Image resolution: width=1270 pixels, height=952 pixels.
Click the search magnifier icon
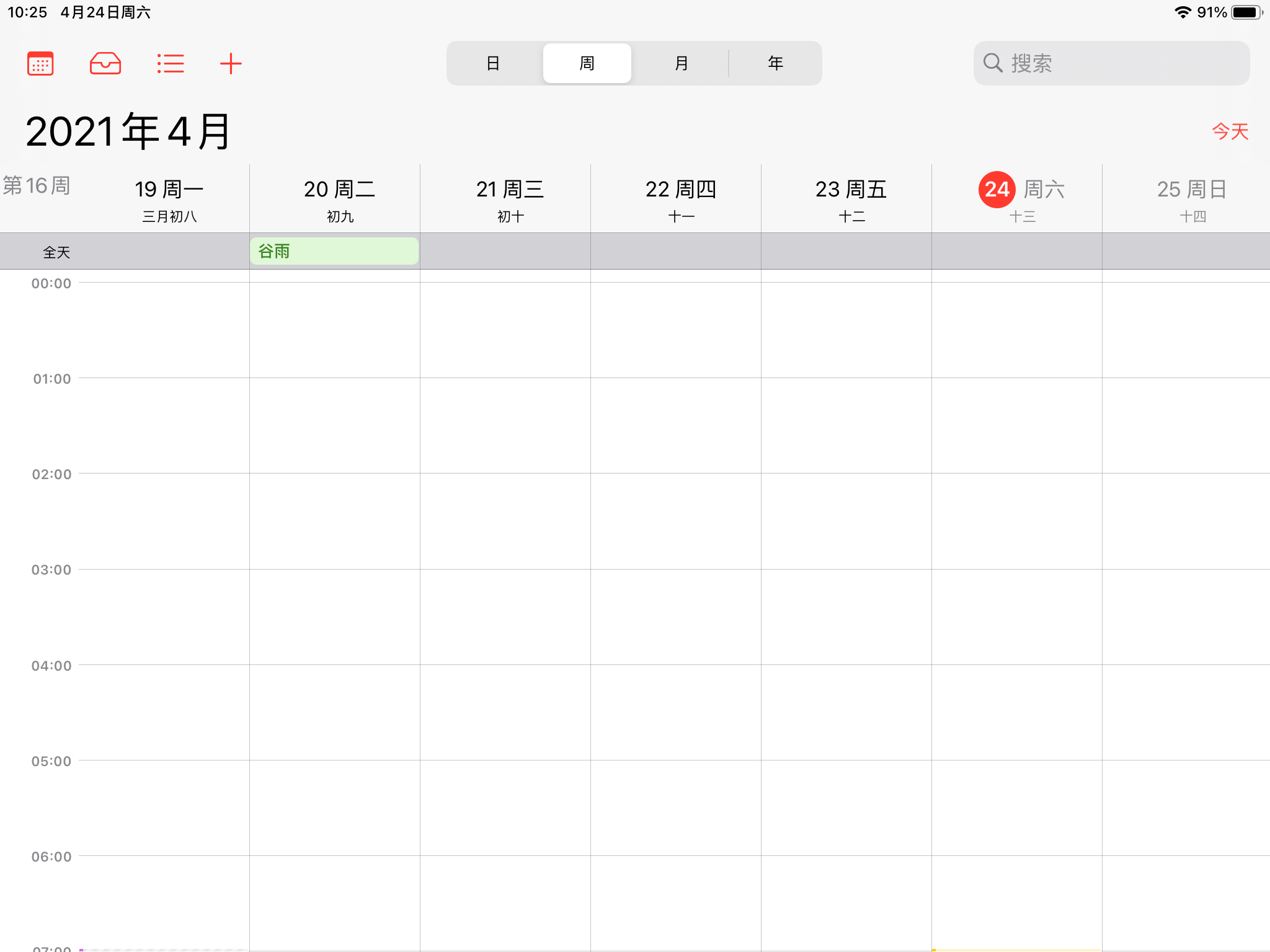pyautogui.click(x=993, y=63)
